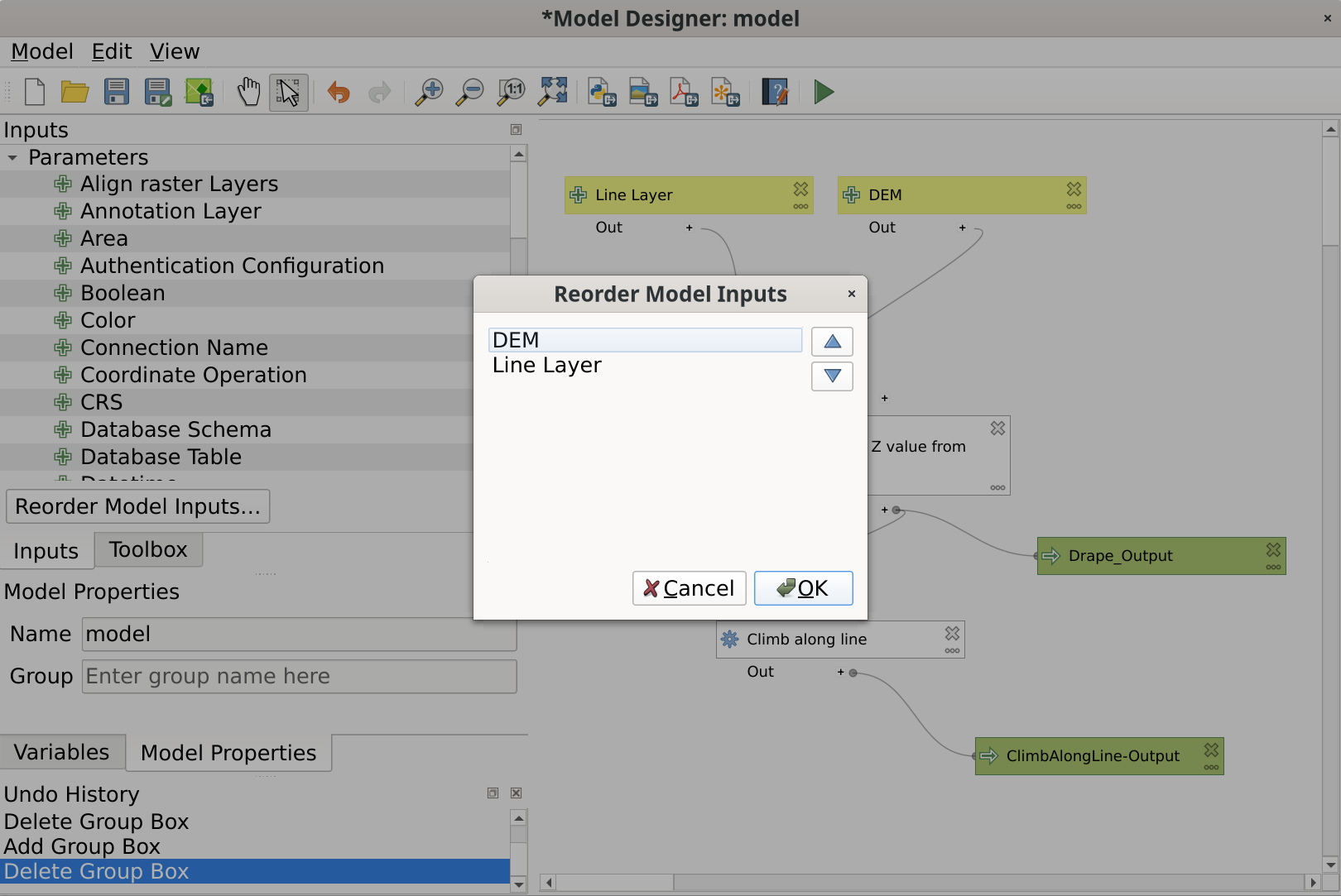Select Add Group Box in Undo History
The image size is (1341, 896).
coord(83,846)
